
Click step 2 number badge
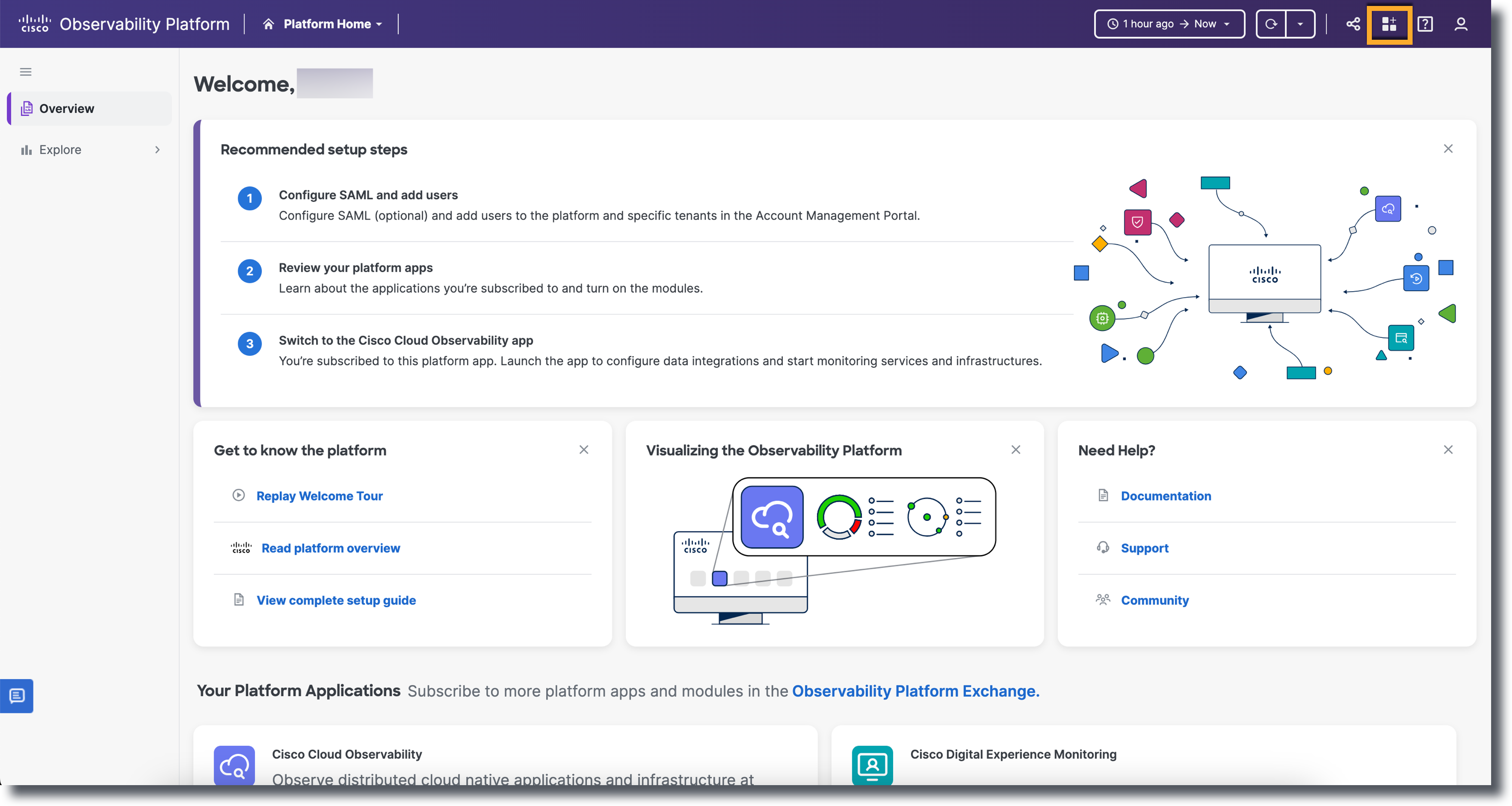[250, 271]
